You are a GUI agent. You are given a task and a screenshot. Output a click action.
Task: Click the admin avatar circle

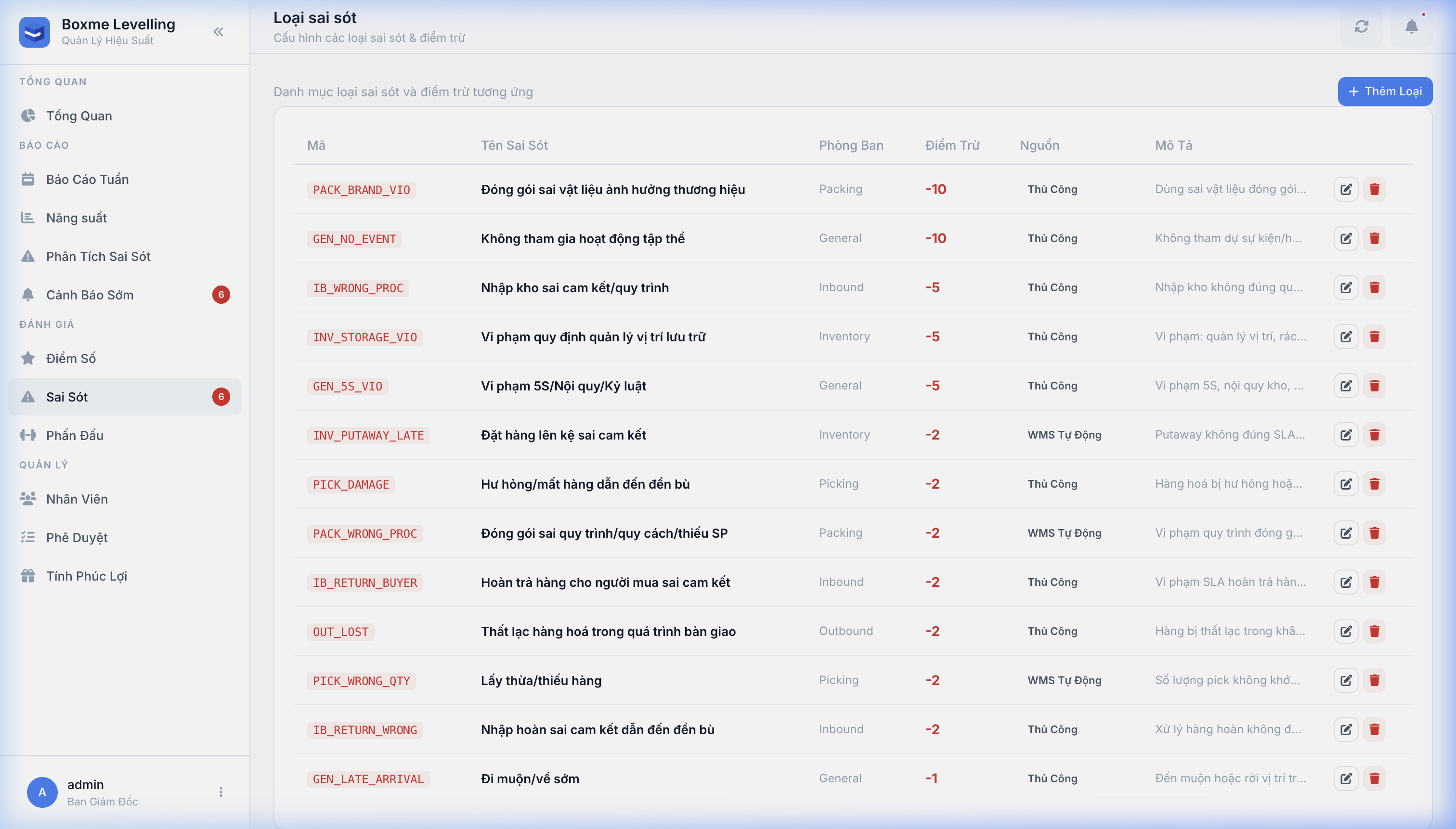pyautogui.click(x=42, y=792)
